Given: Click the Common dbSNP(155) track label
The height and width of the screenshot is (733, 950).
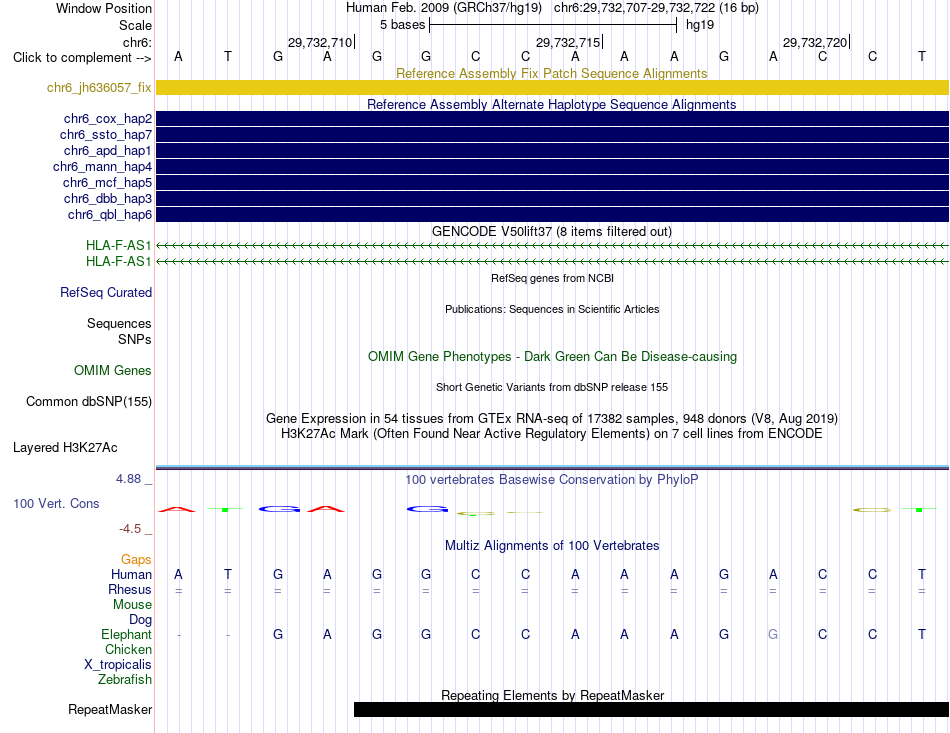Looking at the screenshot, I should tap(89, 402).
